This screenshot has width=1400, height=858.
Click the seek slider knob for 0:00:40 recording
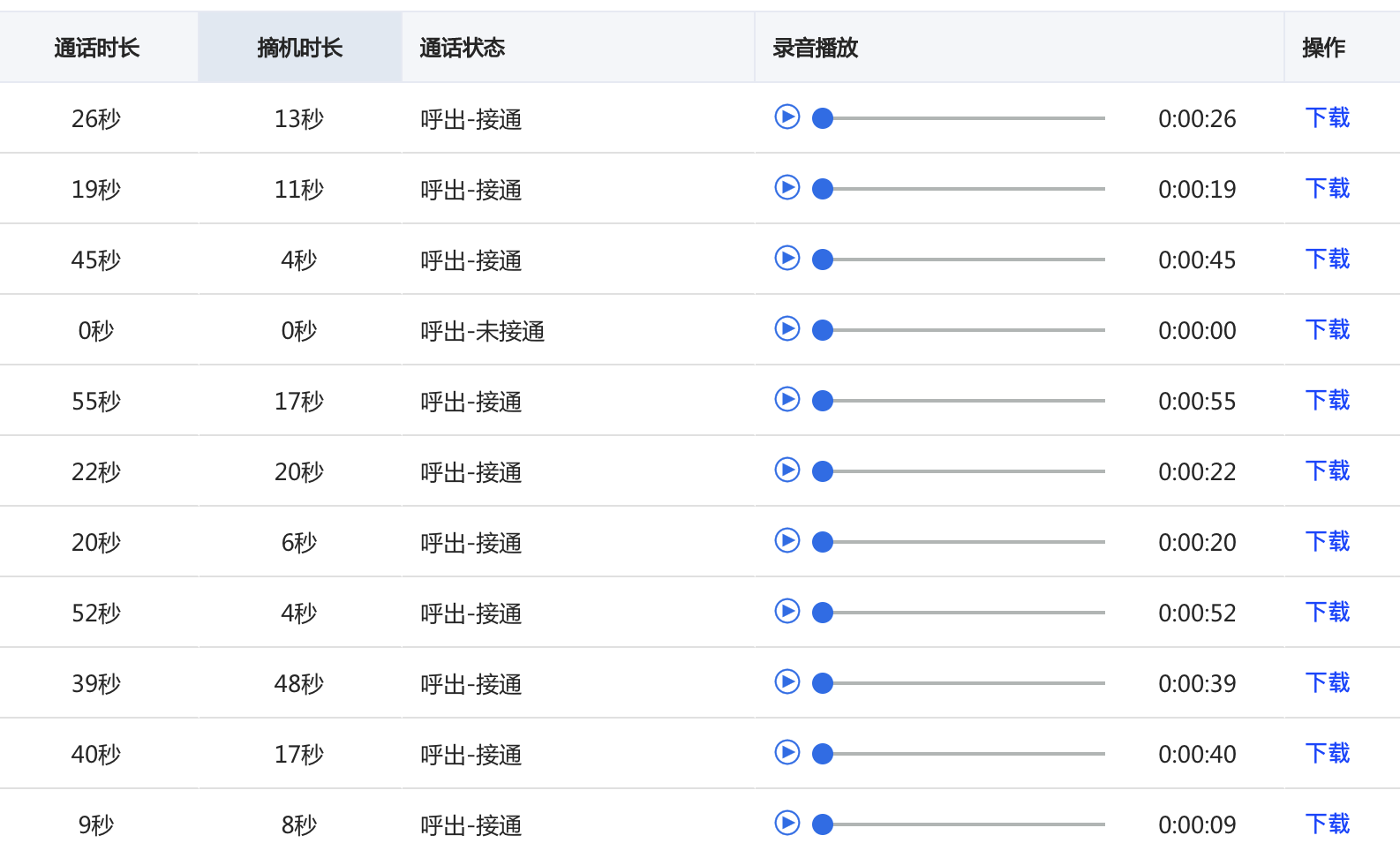pos(823,754)
